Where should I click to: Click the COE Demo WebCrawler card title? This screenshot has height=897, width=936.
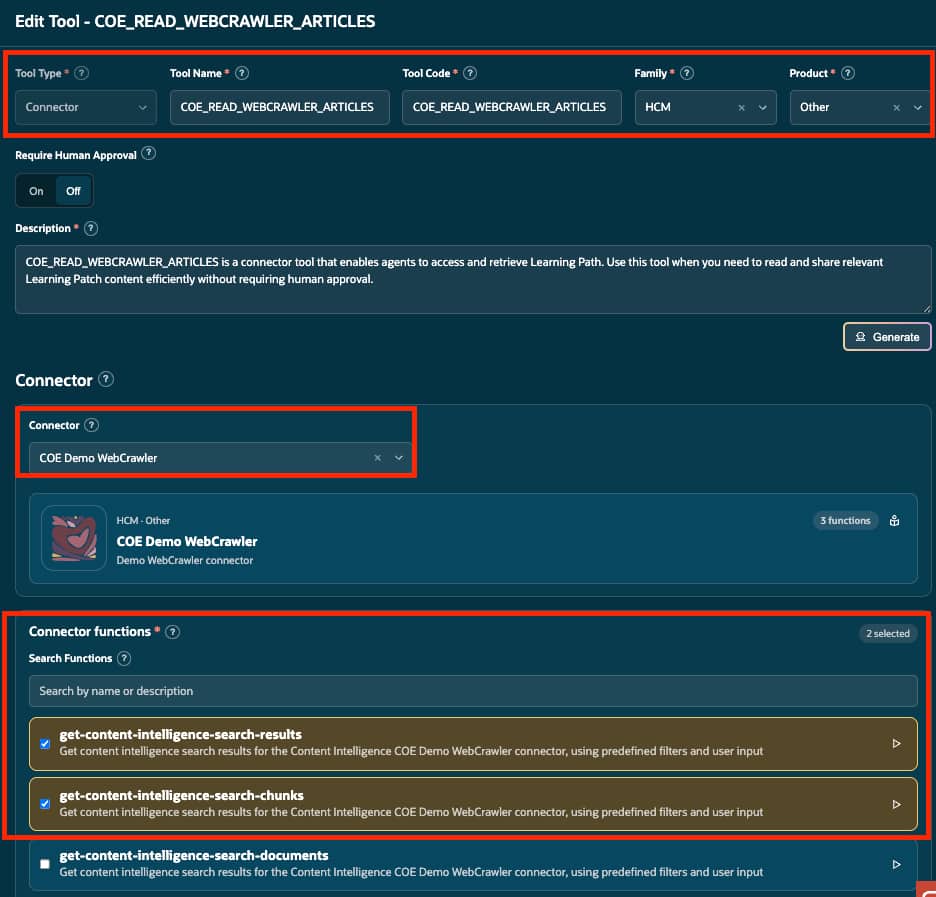[187, 541]
